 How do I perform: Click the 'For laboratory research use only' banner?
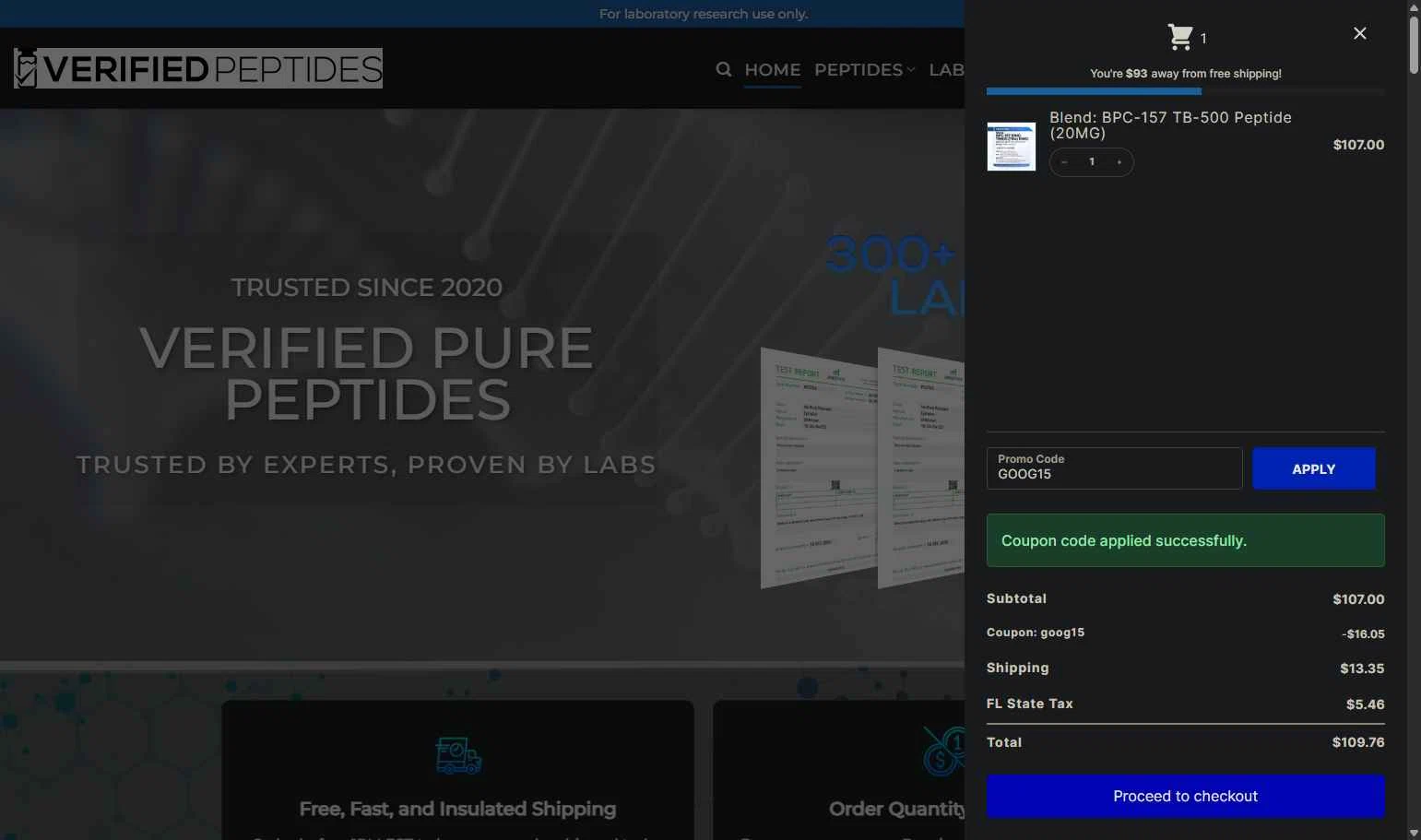pos(704,14)
